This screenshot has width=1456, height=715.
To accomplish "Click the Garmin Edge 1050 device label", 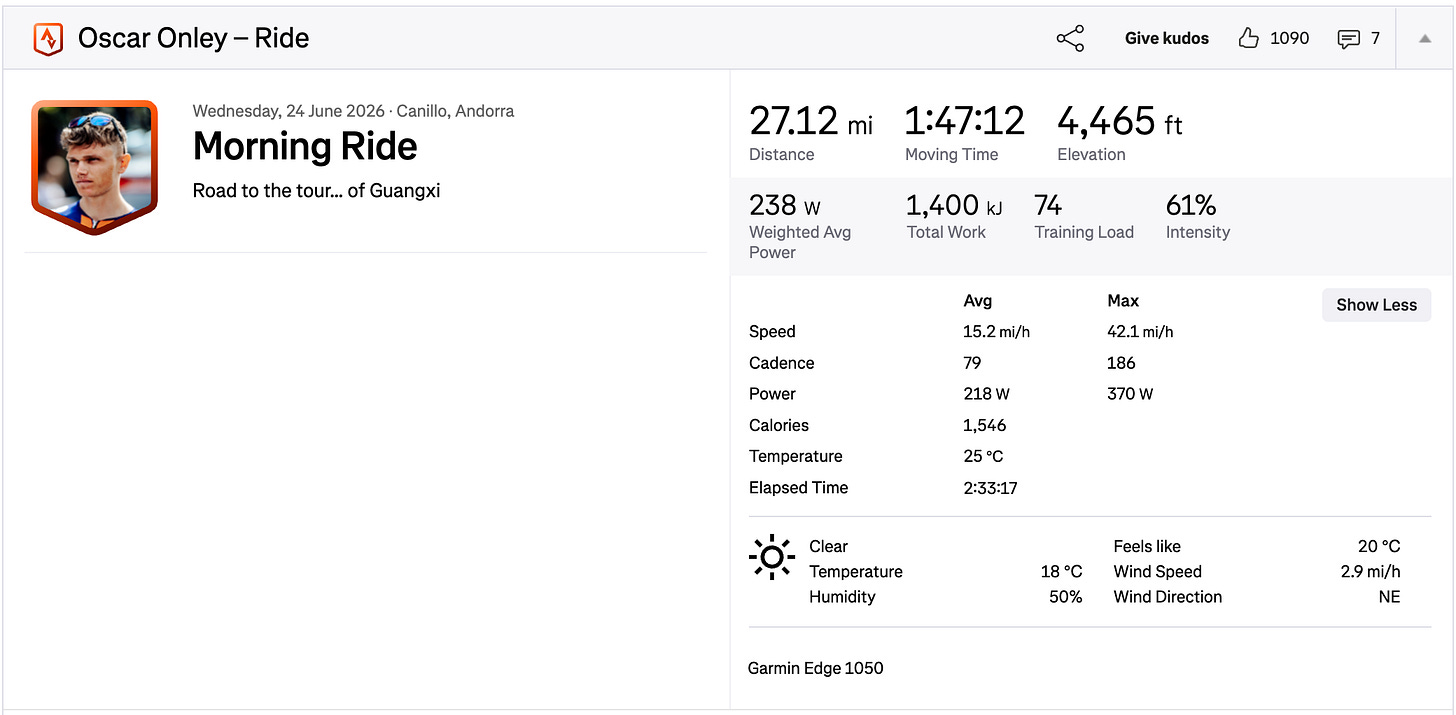I will [x=816, y=668].
